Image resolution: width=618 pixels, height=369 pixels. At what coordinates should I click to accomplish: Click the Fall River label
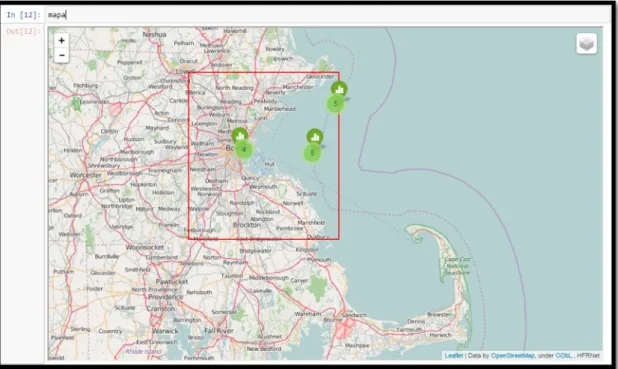coord(219,331)
